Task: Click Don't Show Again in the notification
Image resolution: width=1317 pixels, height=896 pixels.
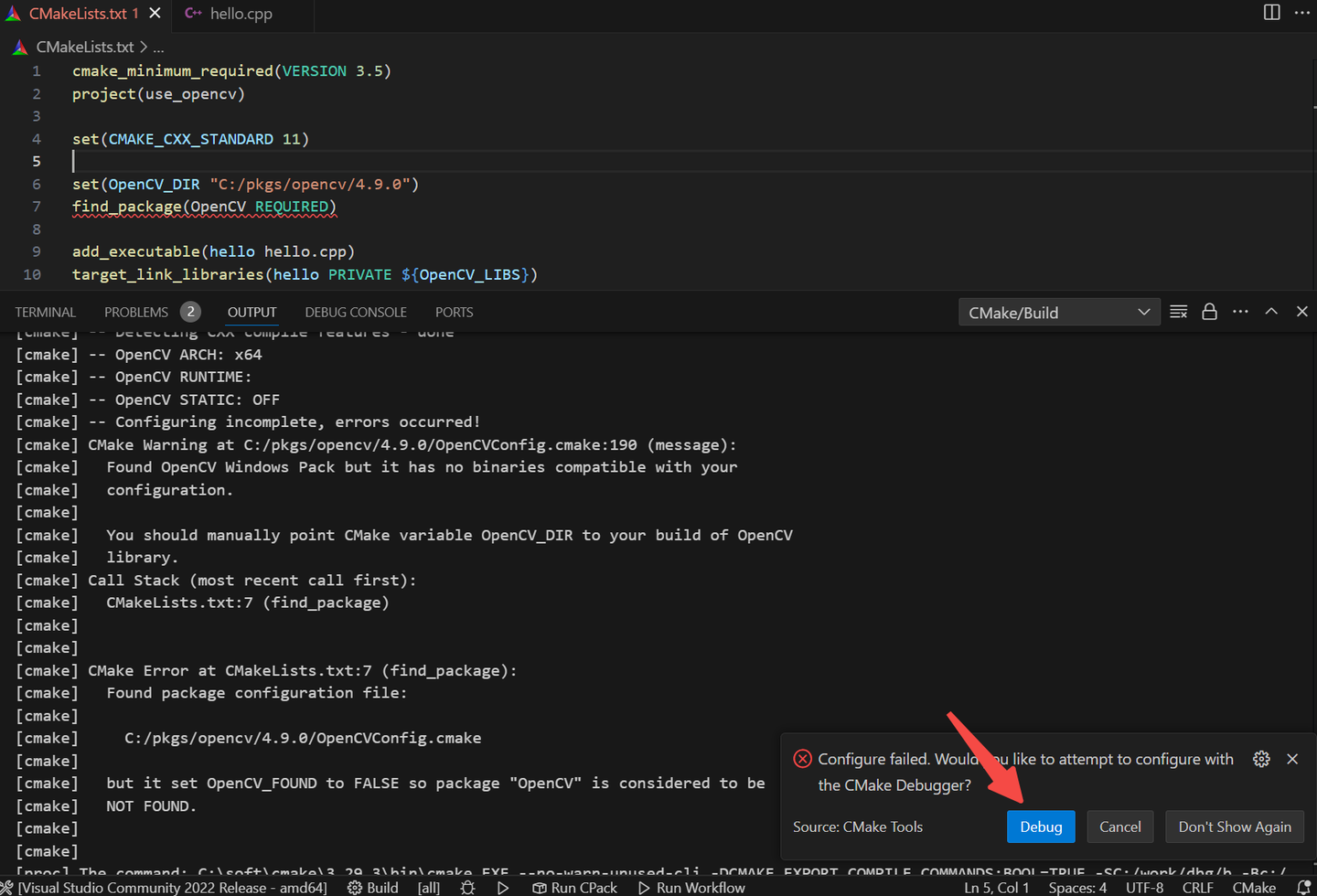Action: pyautogui.click(x=1234, y=826)
